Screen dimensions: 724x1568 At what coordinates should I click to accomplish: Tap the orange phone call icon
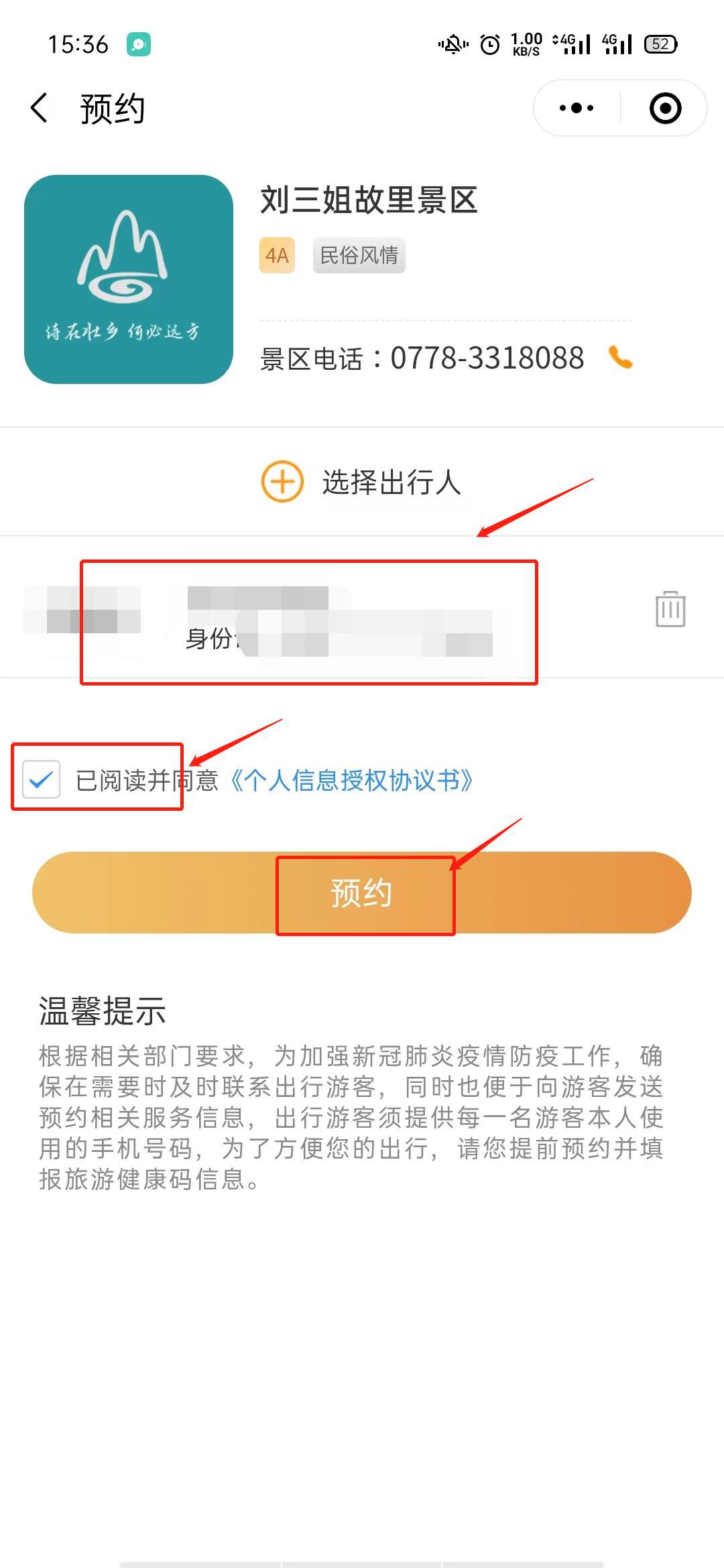pyautogui.click(x=621, y=358)
